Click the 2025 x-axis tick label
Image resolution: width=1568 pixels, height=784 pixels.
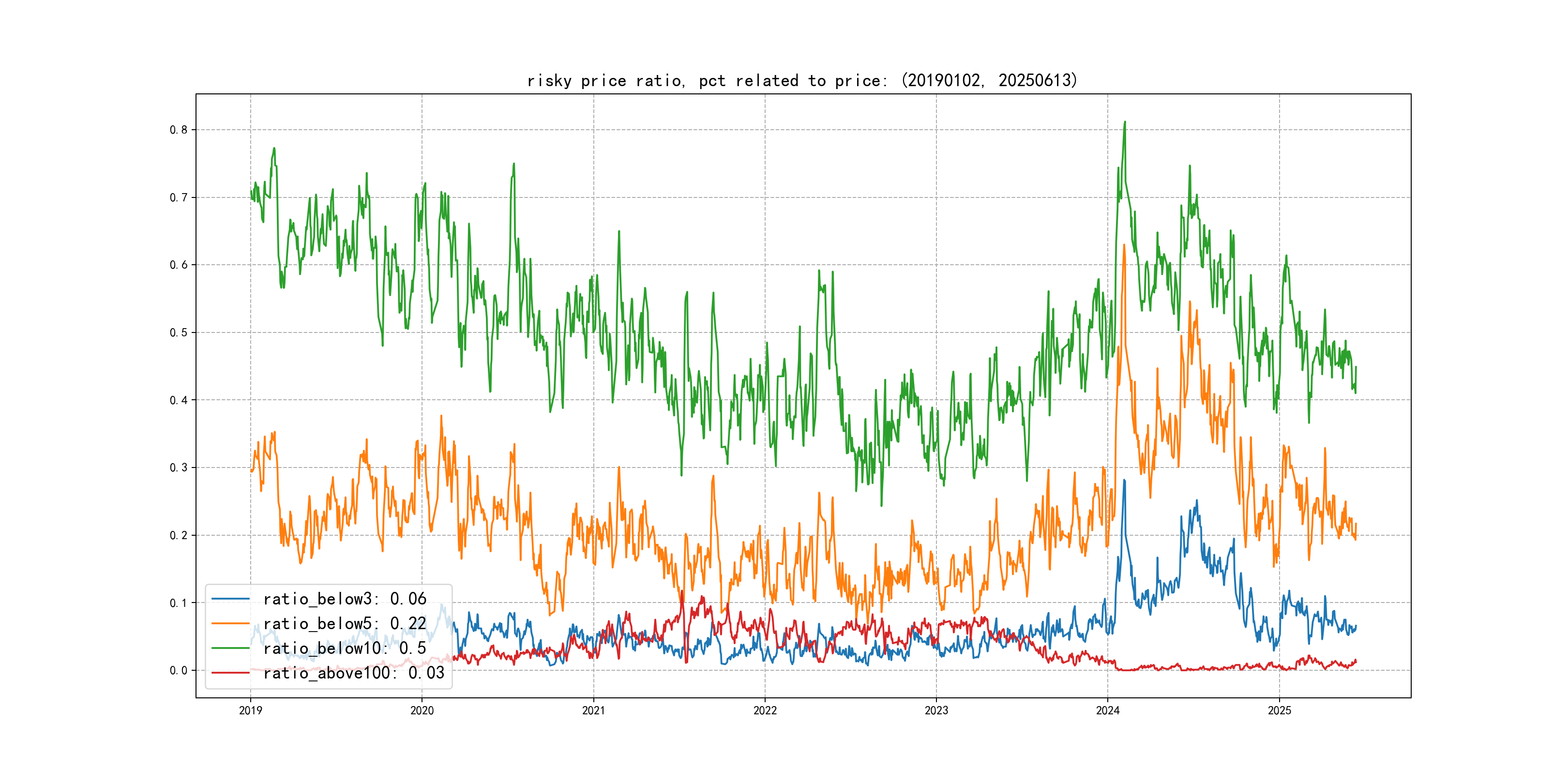pyautogui.click(x=1280, y=710)
